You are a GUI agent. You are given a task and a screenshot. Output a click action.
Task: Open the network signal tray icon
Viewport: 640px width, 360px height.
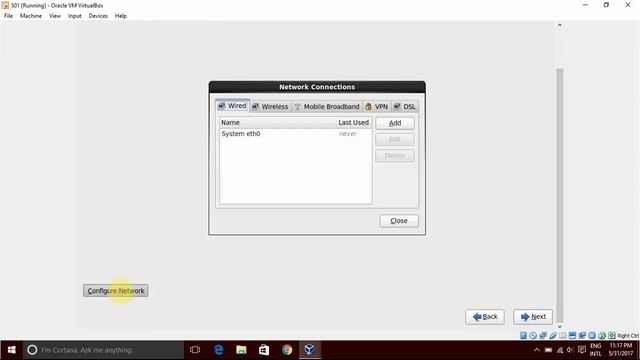[x=560, y=350]
